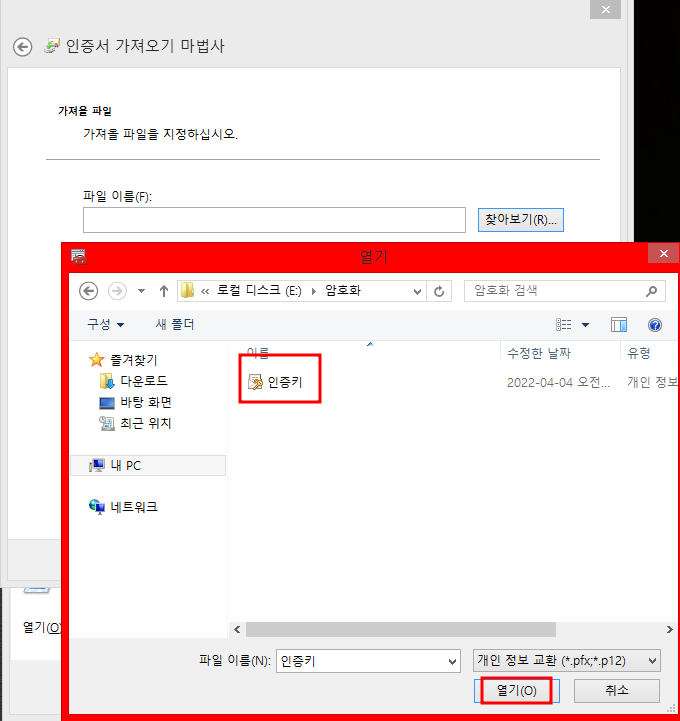The image size is (680, 721).
Task: Click the folder icon in address bar
Action: (x=187, y=291)
